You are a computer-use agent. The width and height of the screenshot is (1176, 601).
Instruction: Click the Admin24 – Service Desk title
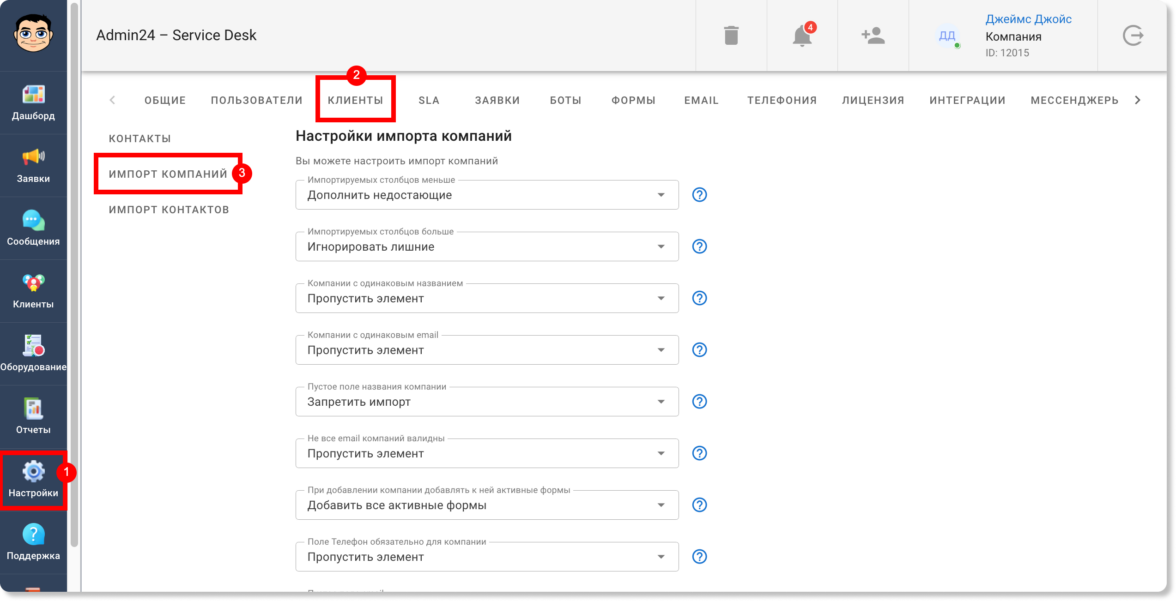coord(176,35)
